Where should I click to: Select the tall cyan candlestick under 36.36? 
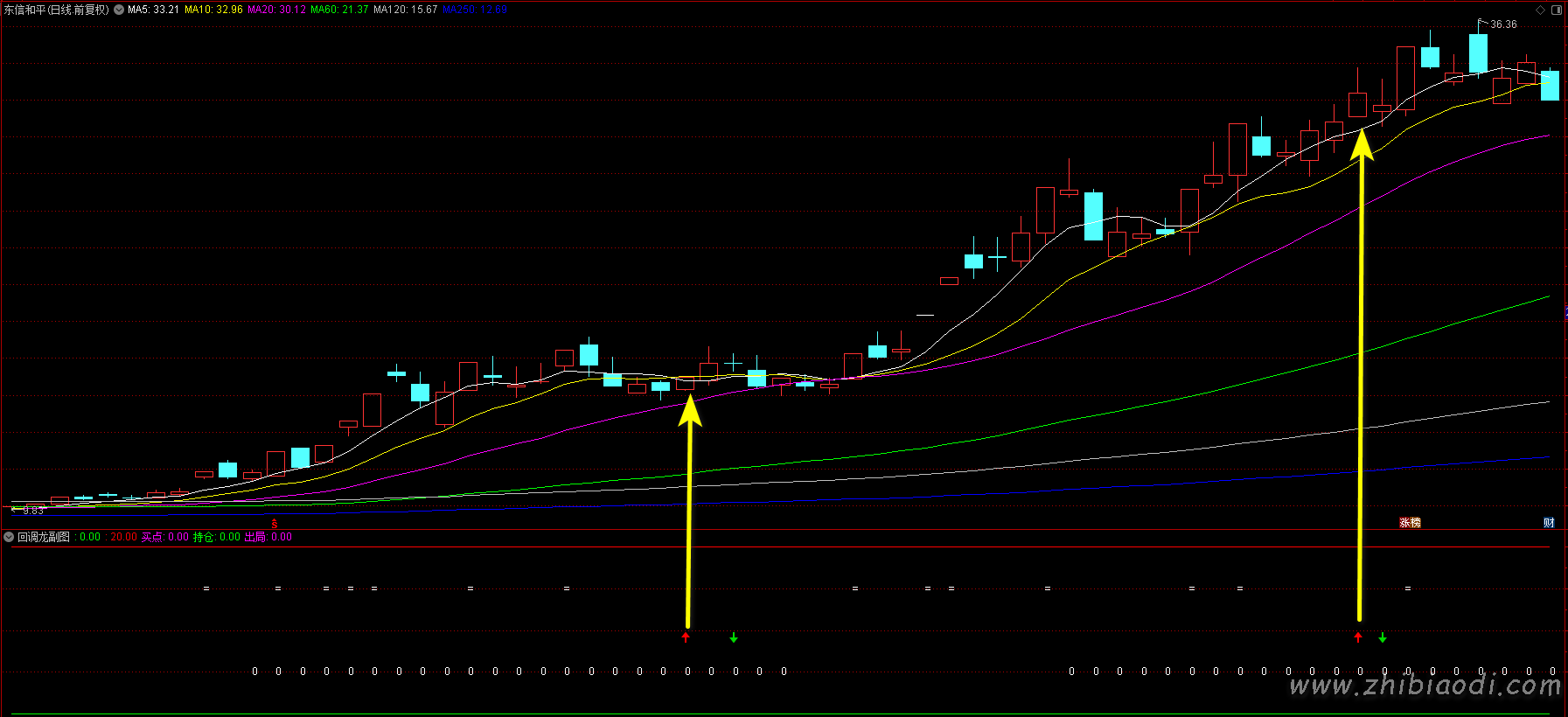1478,52
